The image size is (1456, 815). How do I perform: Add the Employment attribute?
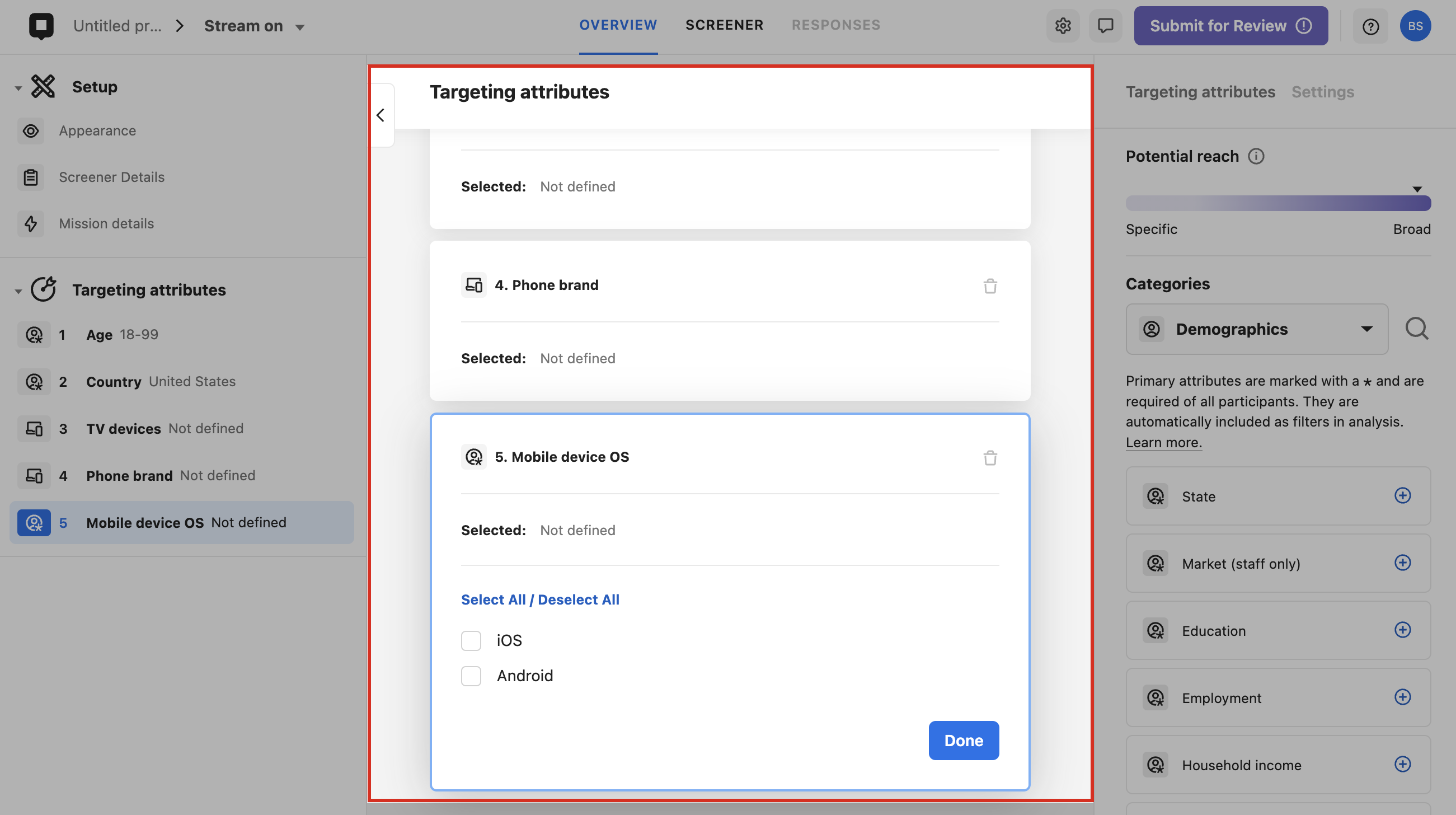1402,697
